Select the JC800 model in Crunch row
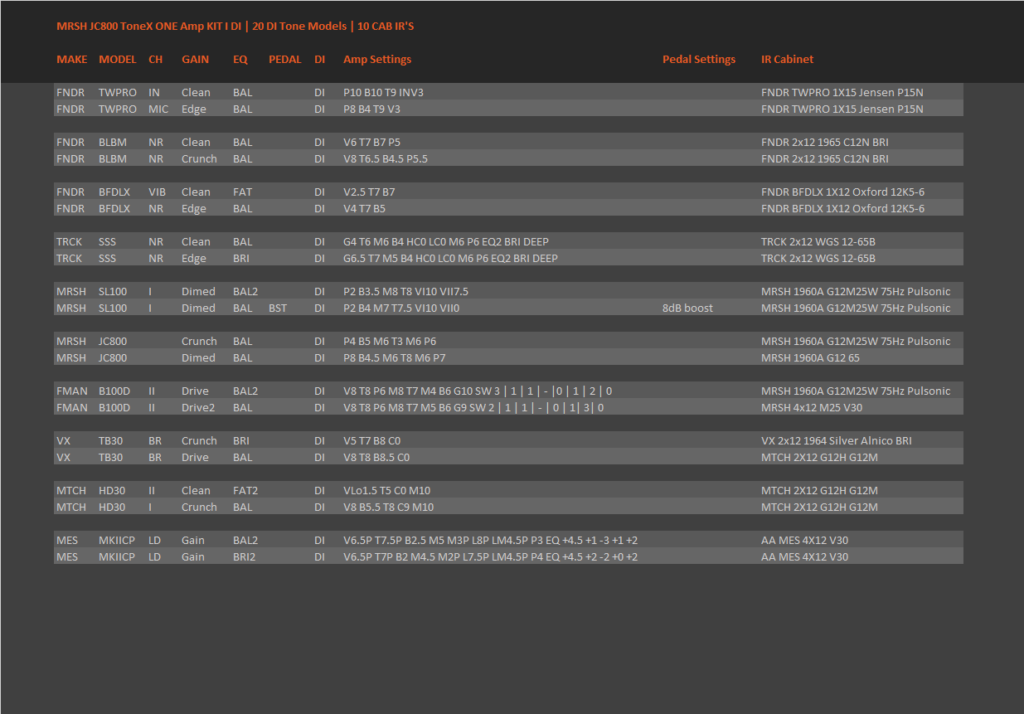The height and width of the screenshot is (714, 1024). pyautogui.click(x=113, y=341)
